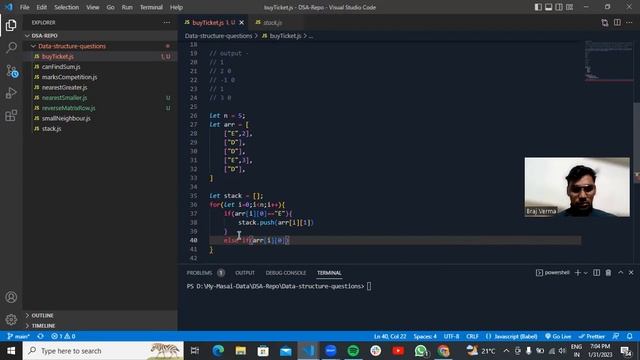The image size is (640, 360).
Task: Close the buyTicket.js editor tab
Action: [242, 22]
